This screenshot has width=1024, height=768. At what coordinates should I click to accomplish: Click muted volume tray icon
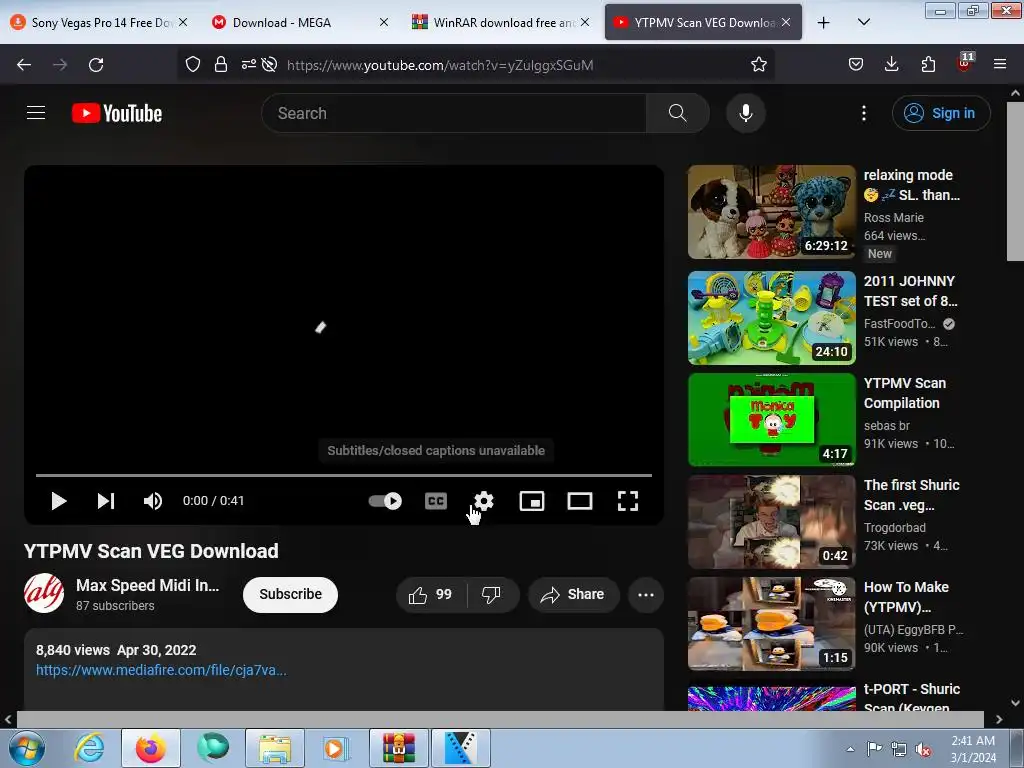(x=923, y=749)
